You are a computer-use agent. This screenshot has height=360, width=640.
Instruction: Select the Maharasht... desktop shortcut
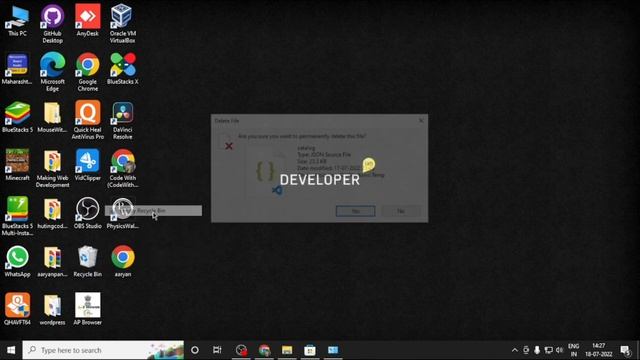pos(17,69)
